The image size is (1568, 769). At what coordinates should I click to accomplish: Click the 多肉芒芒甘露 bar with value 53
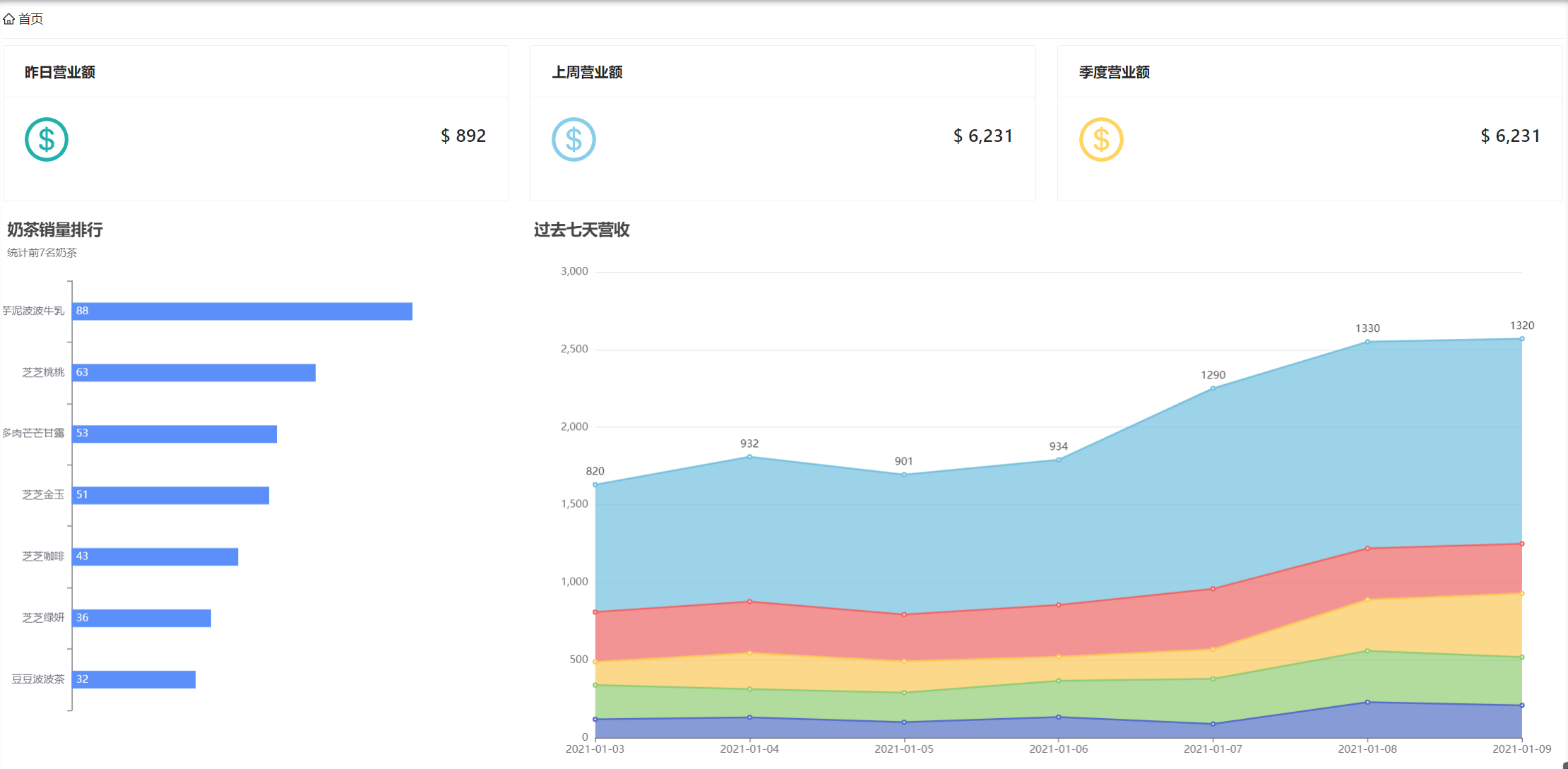click(174, 434)
